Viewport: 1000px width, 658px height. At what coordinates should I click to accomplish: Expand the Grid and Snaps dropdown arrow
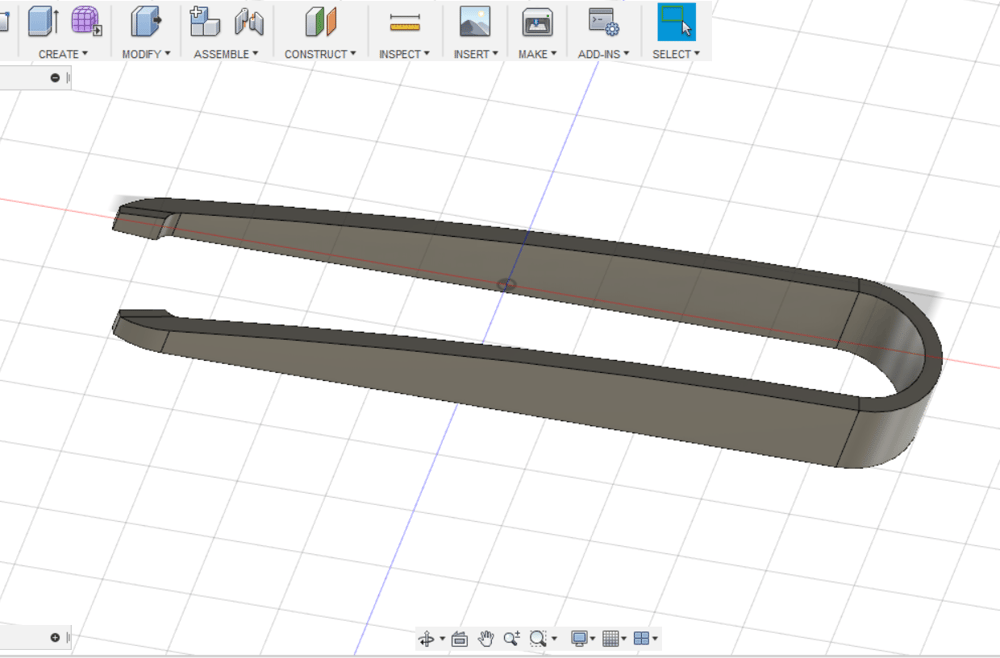624,638
